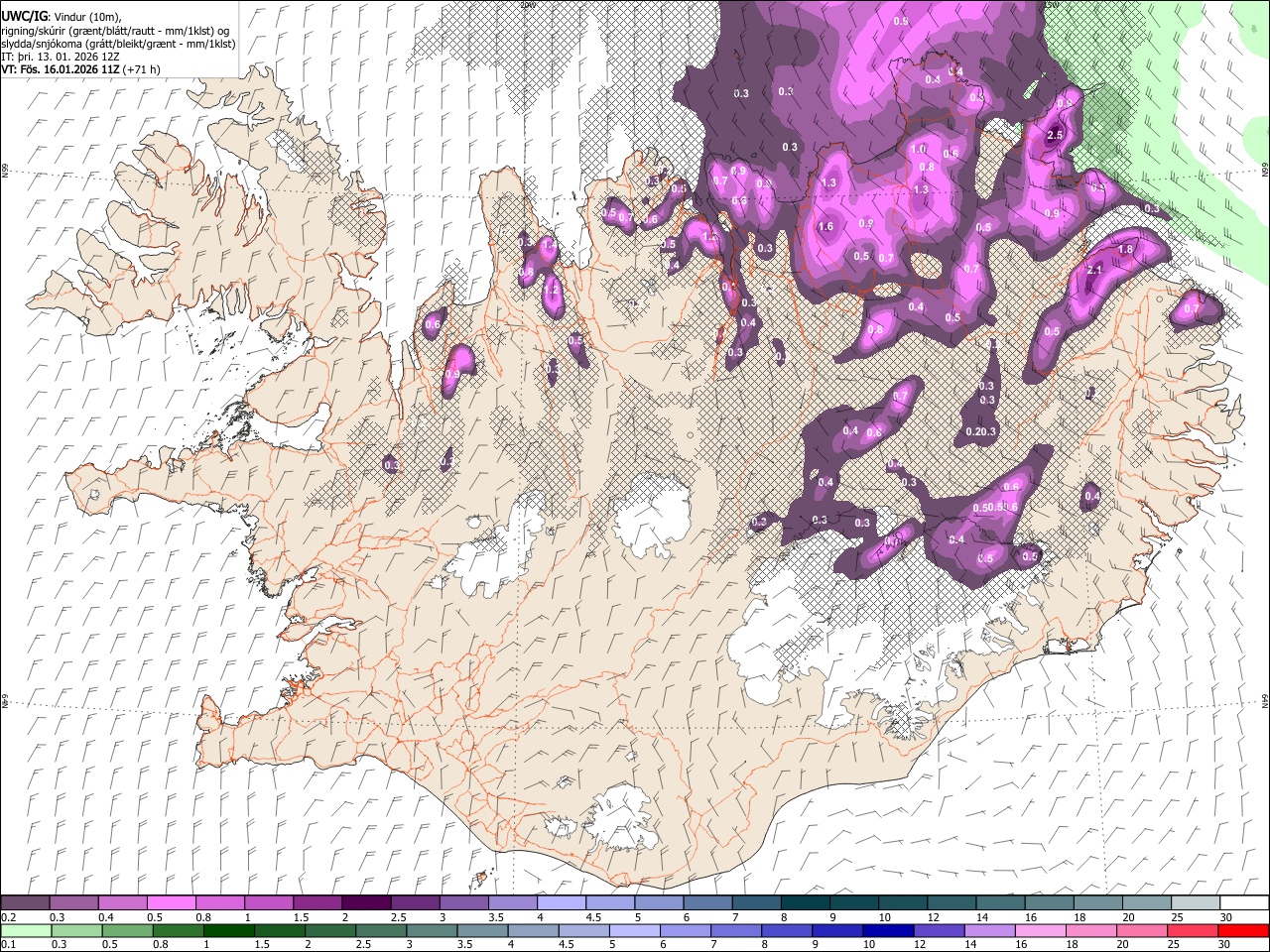Click the '1.8' precipitation value on the map

1125,250
